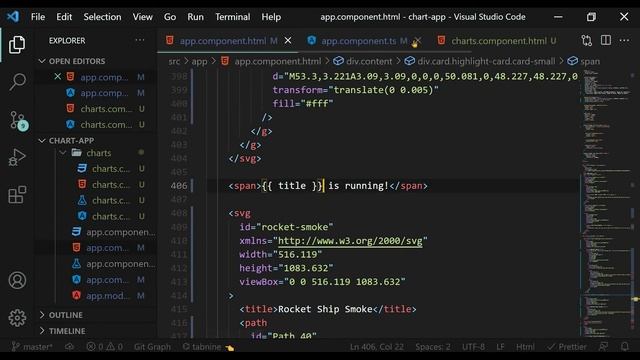Click Open Changes compare icon in editor toolbar
Viewport: 640px width, 360px height.
587,40
